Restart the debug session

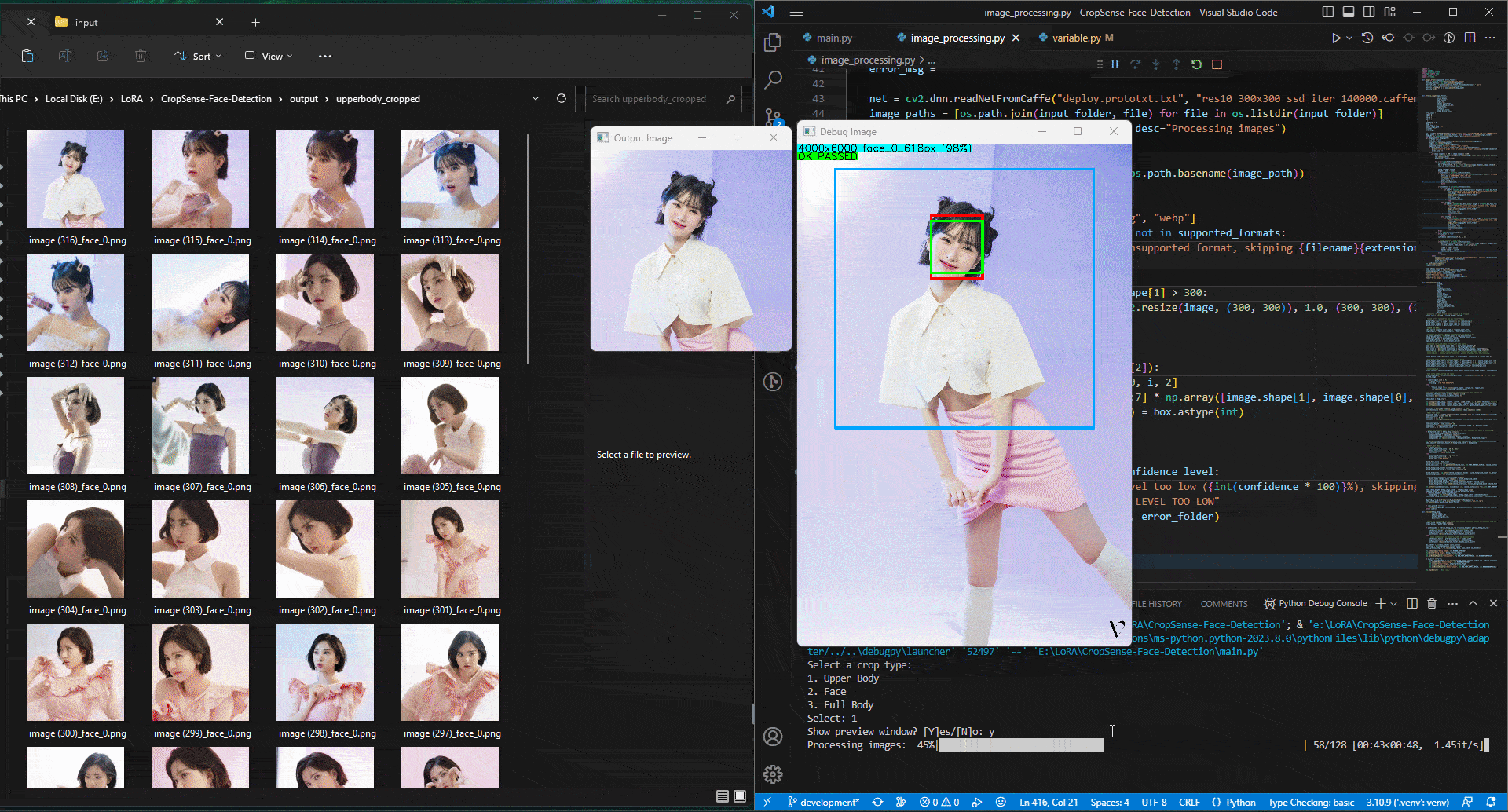tap(1196, 64)
